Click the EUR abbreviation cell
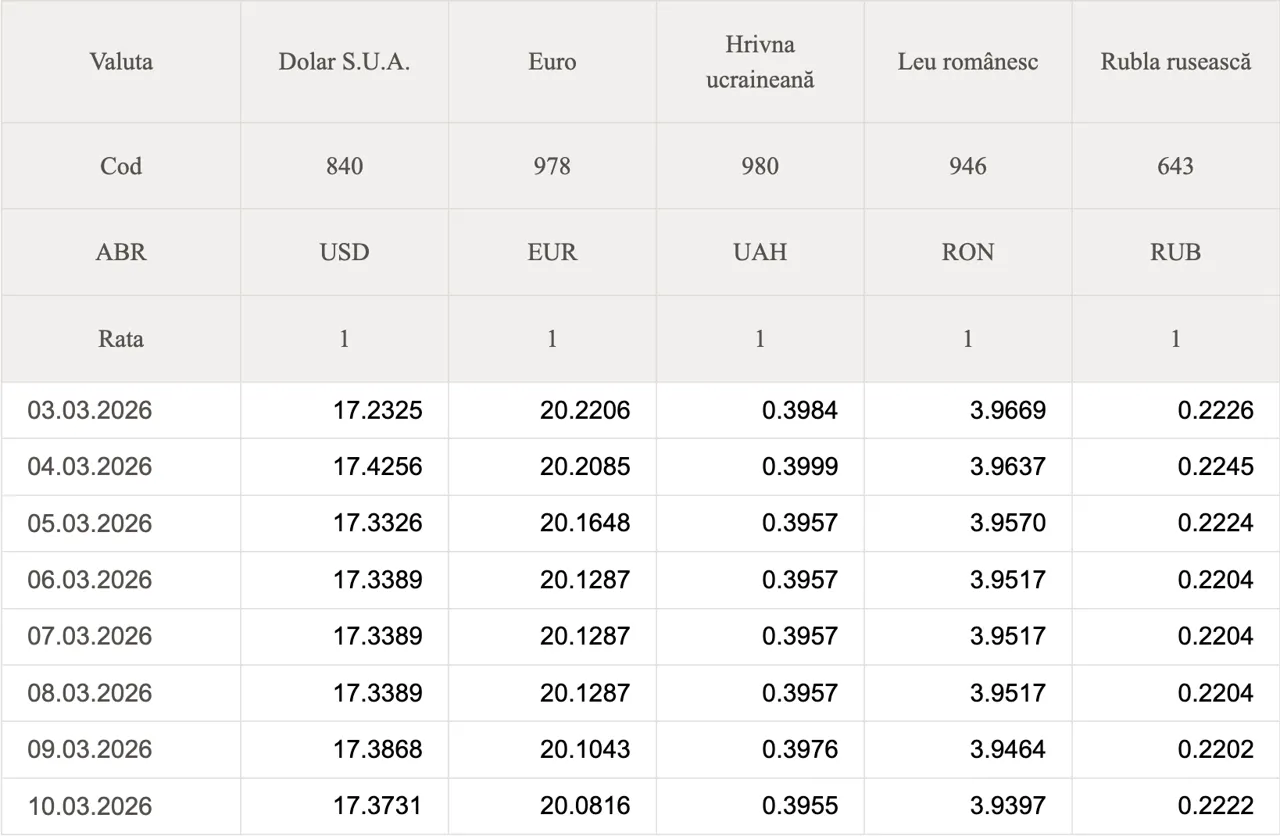Image resolution: width=1280 pixels, height=836 pixels. (x=552, y=252)
